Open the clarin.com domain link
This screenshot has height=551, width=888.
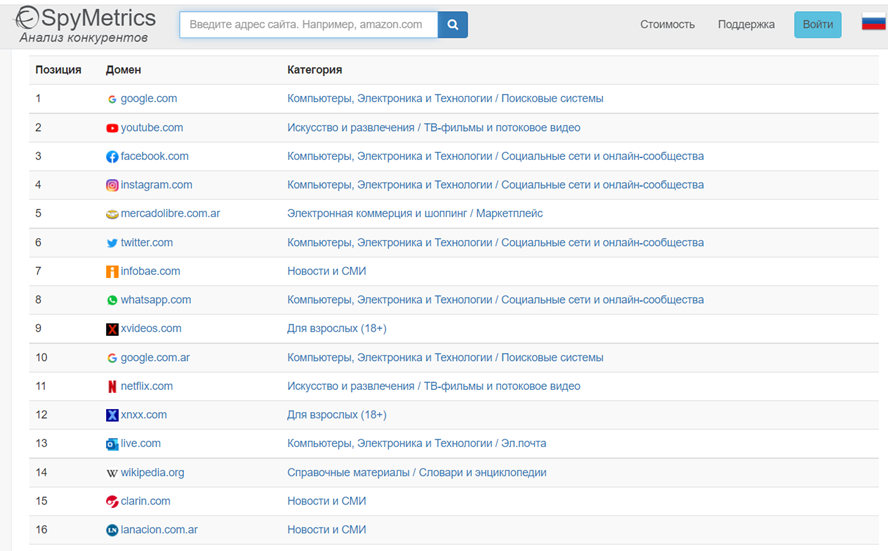[x=145, y=501]
